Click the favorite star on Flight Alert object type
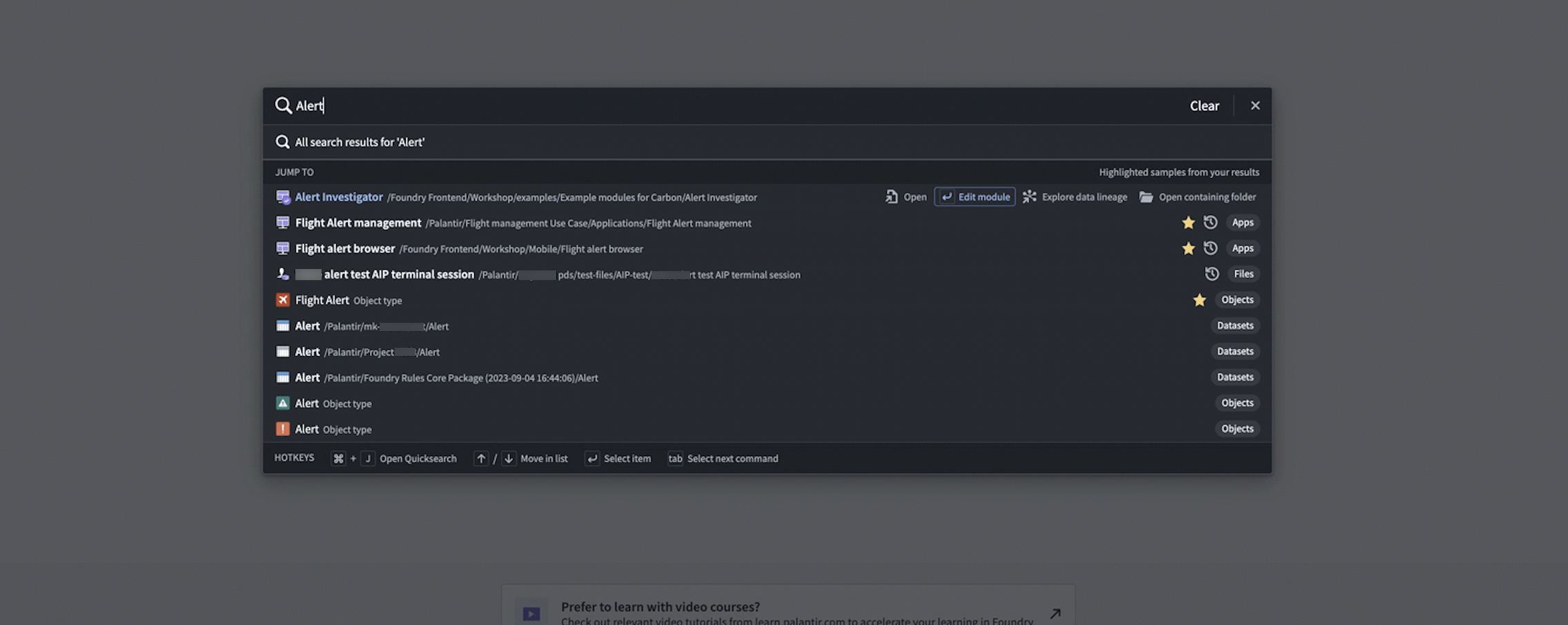 click(1199, 300)
